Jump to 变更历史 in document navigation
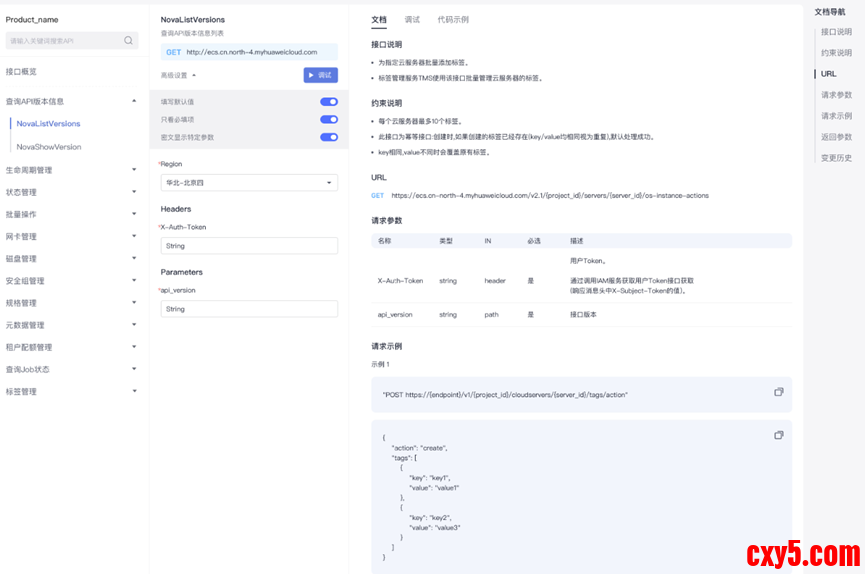The height and width of the screenshot is (574, 865). pos(836,158)
